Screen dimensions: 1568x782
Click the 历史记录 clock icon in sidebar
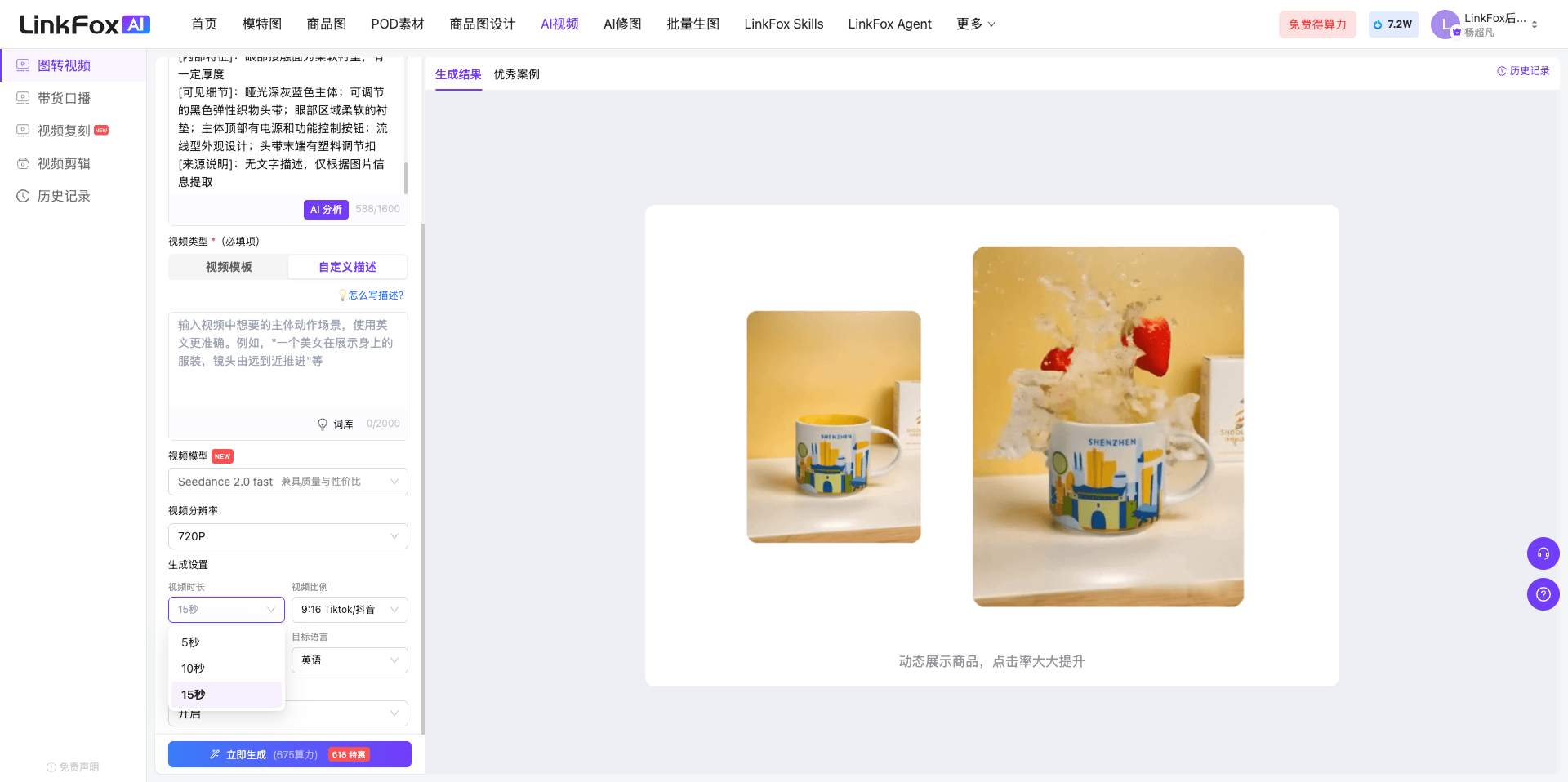[x=23, y=196]
